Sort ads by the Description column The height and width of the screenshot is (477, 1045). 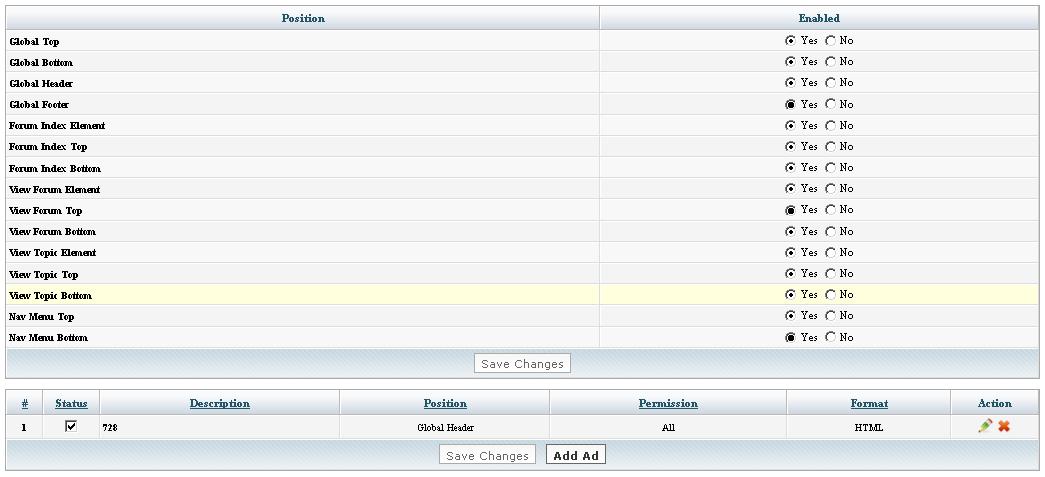219,403
